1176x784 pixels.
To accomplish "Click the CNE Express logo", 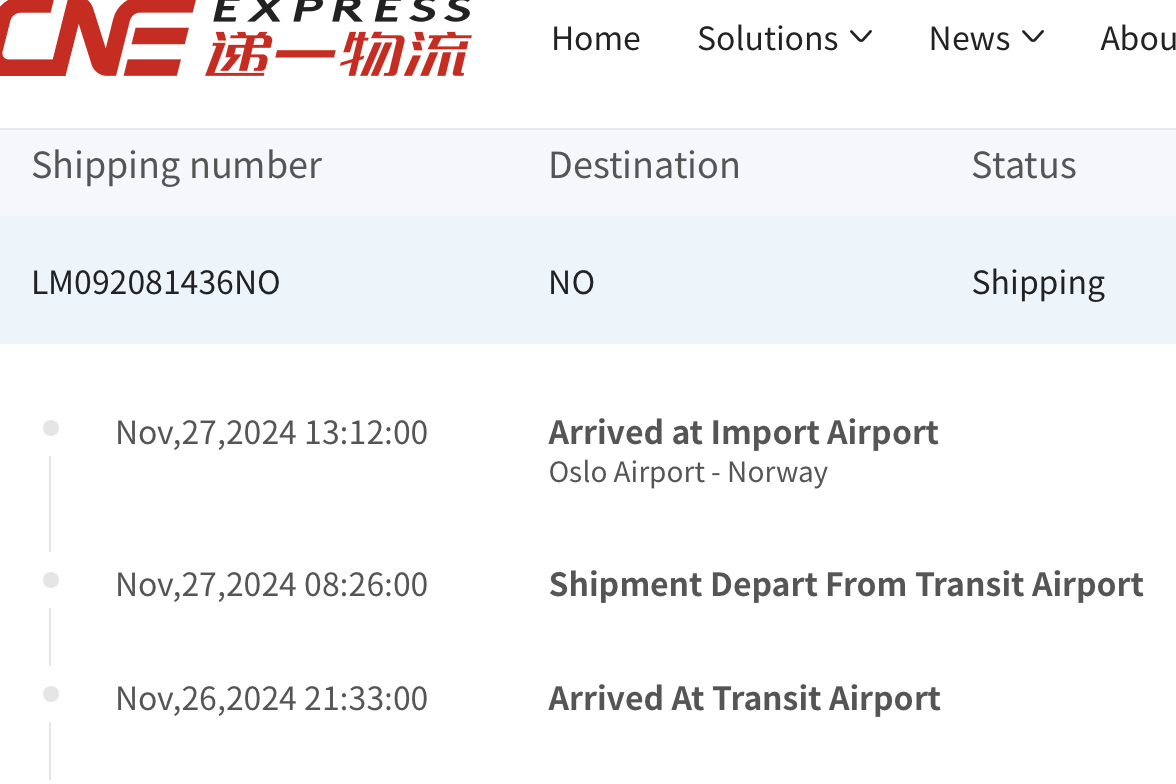I will point(235,38).
